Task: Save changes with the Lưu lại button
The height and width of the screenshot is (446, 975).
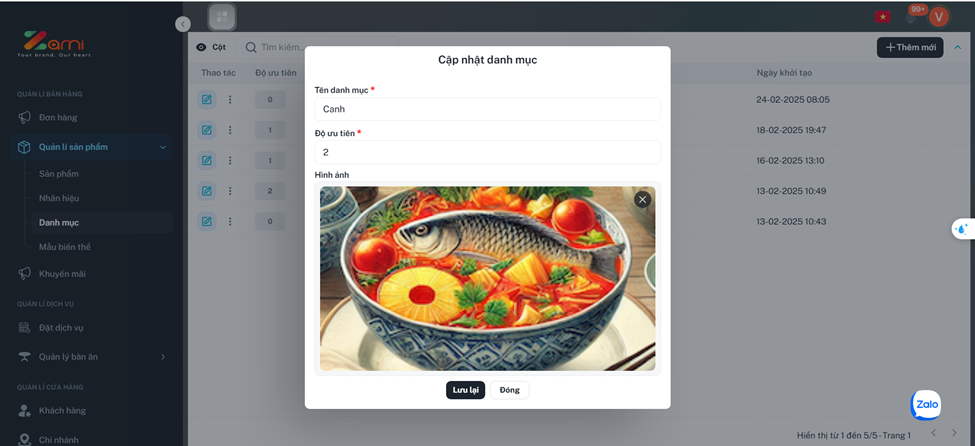Action: coord(465,390)
